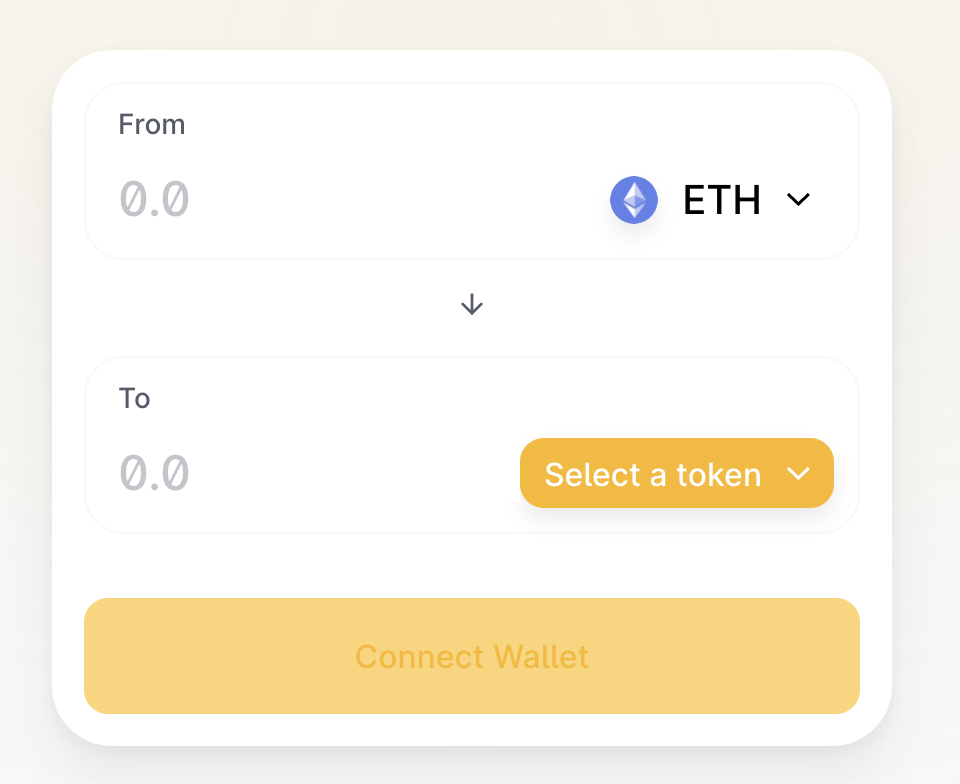960x784 pixels.
Task: Open the chevron inside Select a token
Action: tap(798, 473)
